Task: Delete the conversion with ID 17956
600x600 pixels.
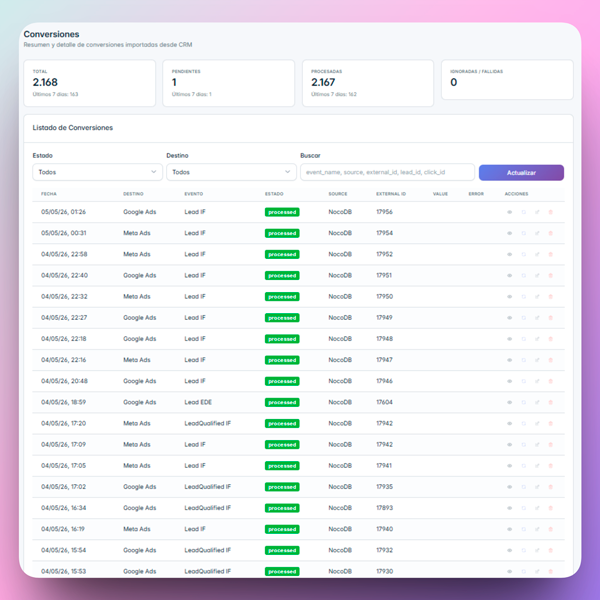Action: click(551, 212)
